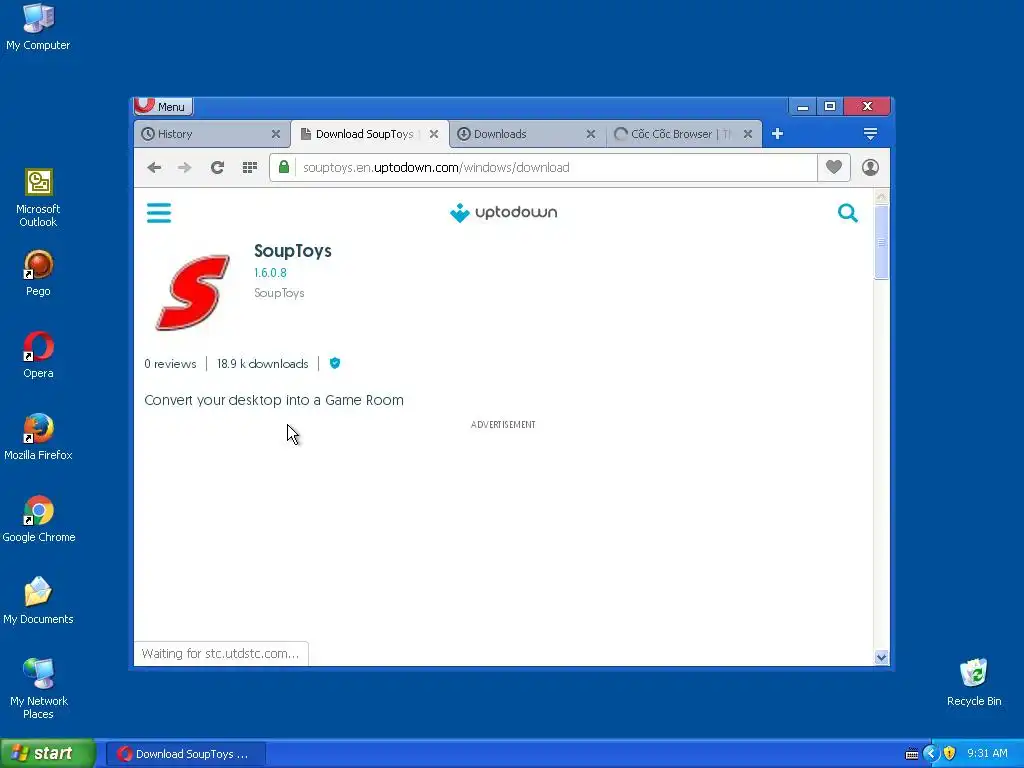Screen dimensions: 1024x768
Task: Open the tab menu stacked-lines icon
Action: coord(870,134)
